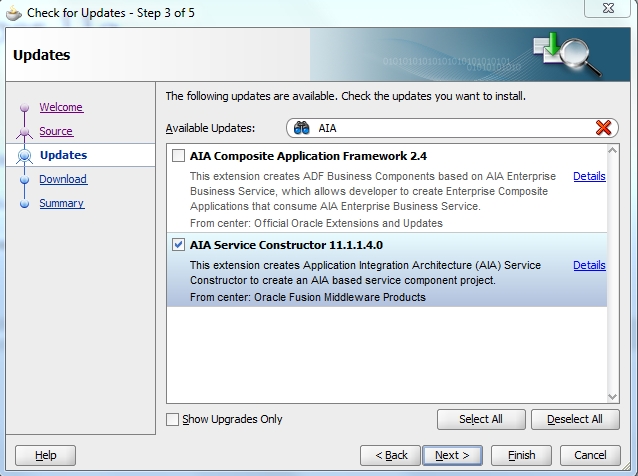
Task: Click the Summary step bullet marker
Action: click(24, 203)
